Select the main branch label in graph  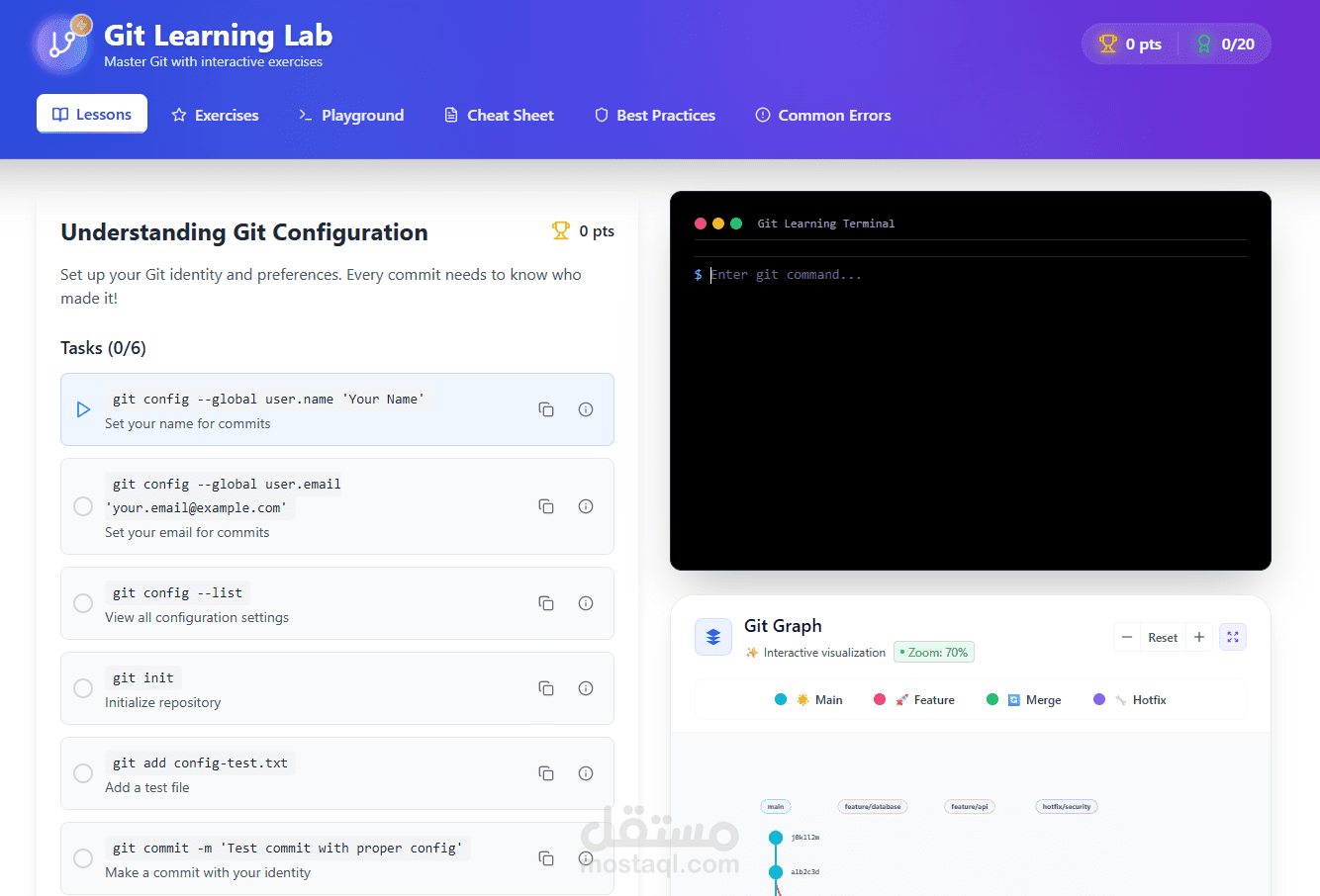(776, 807)
